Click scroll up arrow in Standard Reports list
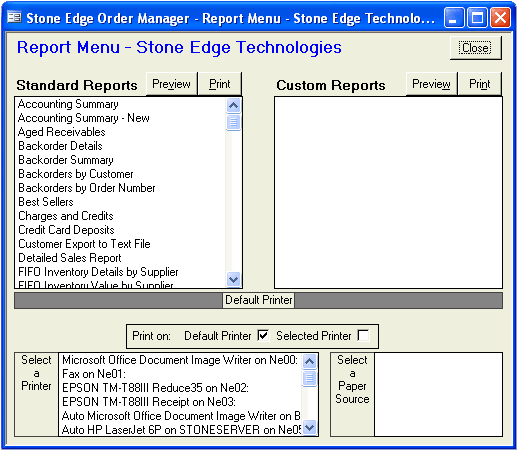This screenshot has height=450, width=517. [233, 106]
